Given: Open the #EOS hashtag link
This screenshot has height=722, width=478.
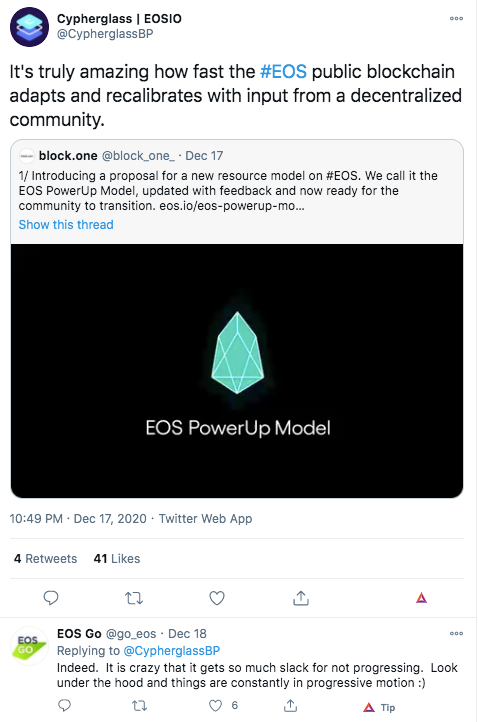Looking at the screenshot, I should 283,72.
